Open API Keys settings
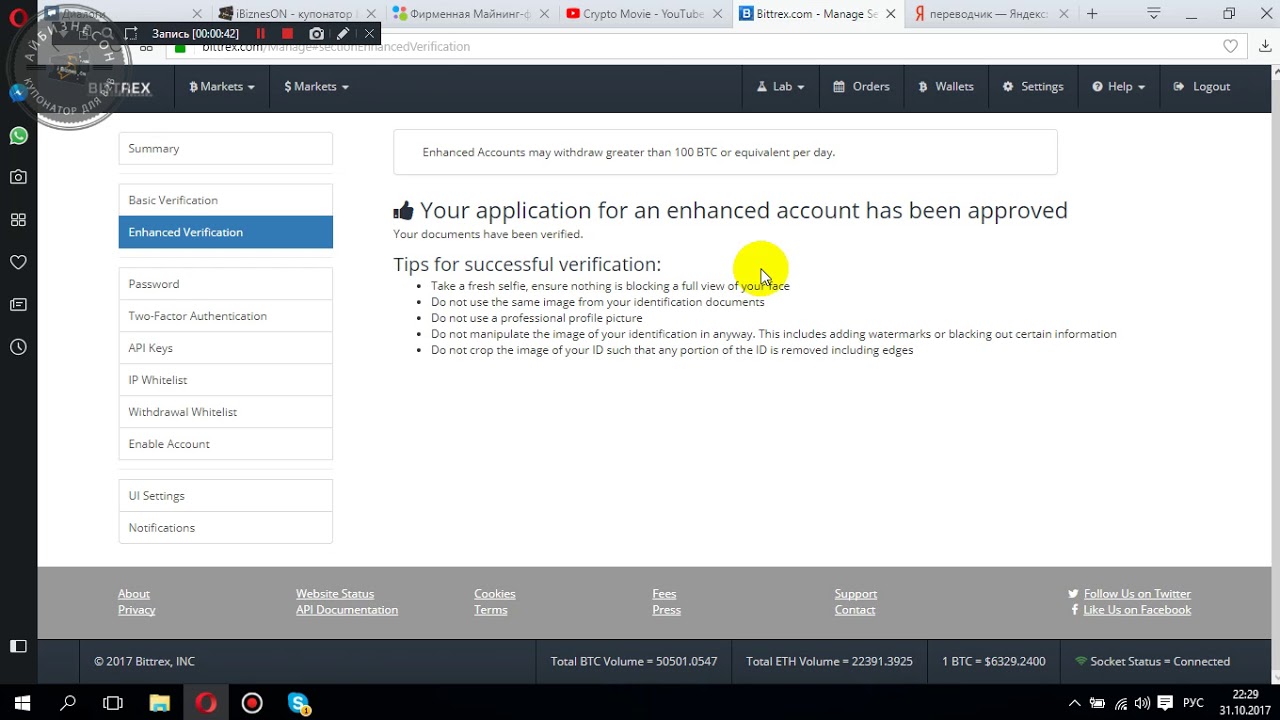Screen dimensions: 1280x720 click(x=225, y=348)
